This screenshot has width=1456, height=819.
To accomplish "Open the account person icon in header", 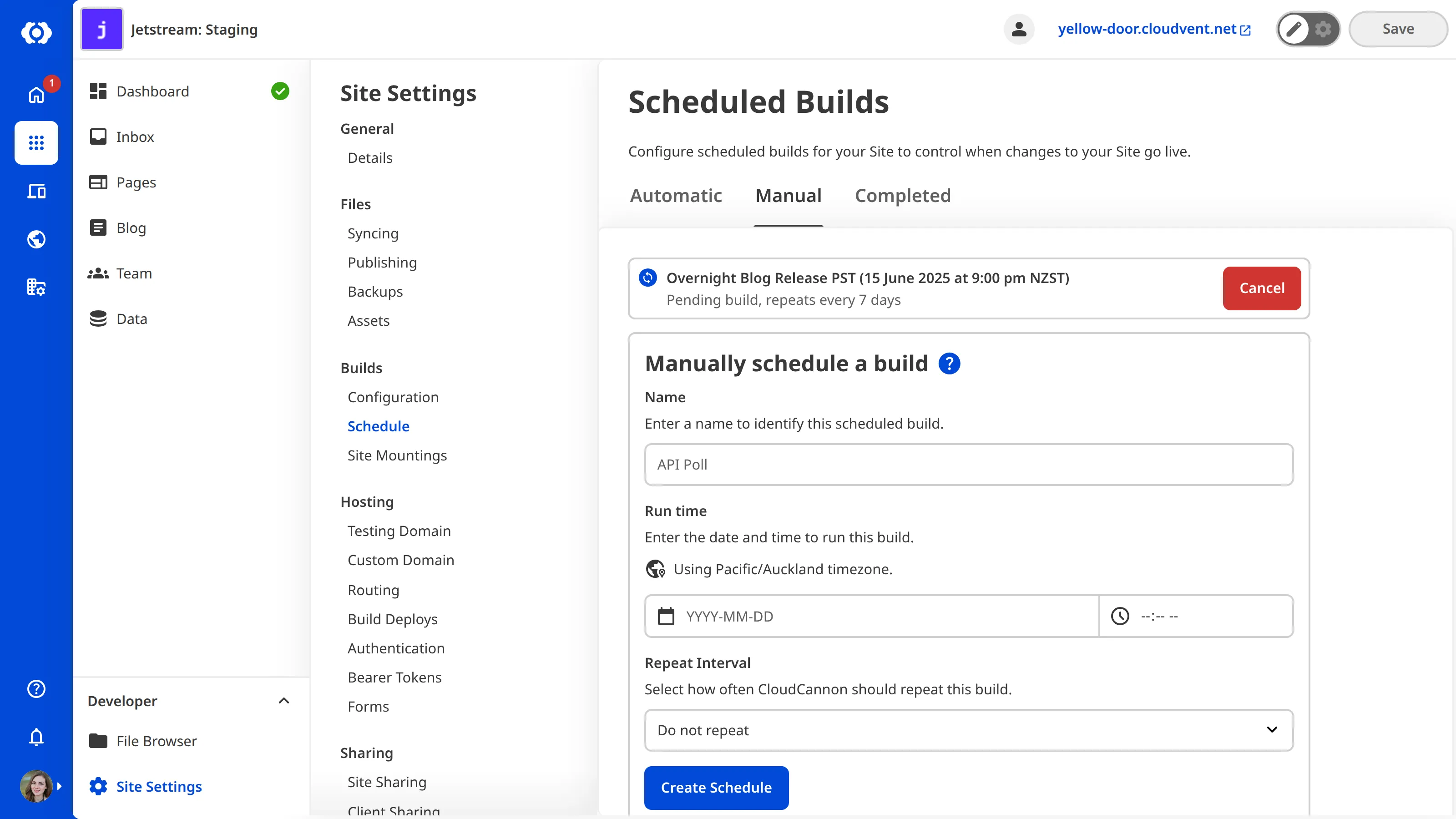I will click(1019, 29).
